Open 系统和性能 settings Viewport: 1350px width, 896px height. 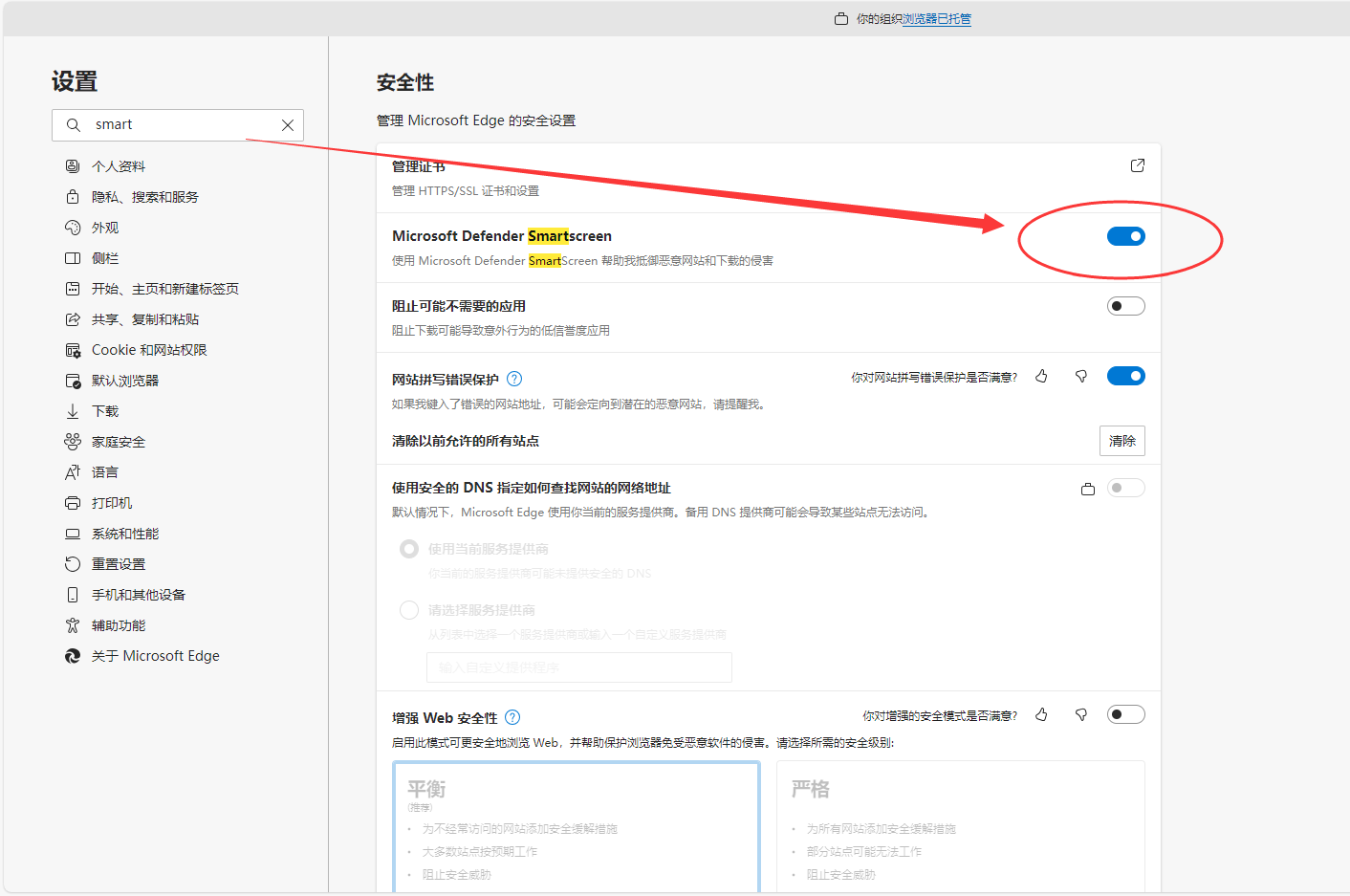click(x=125, y=534)
